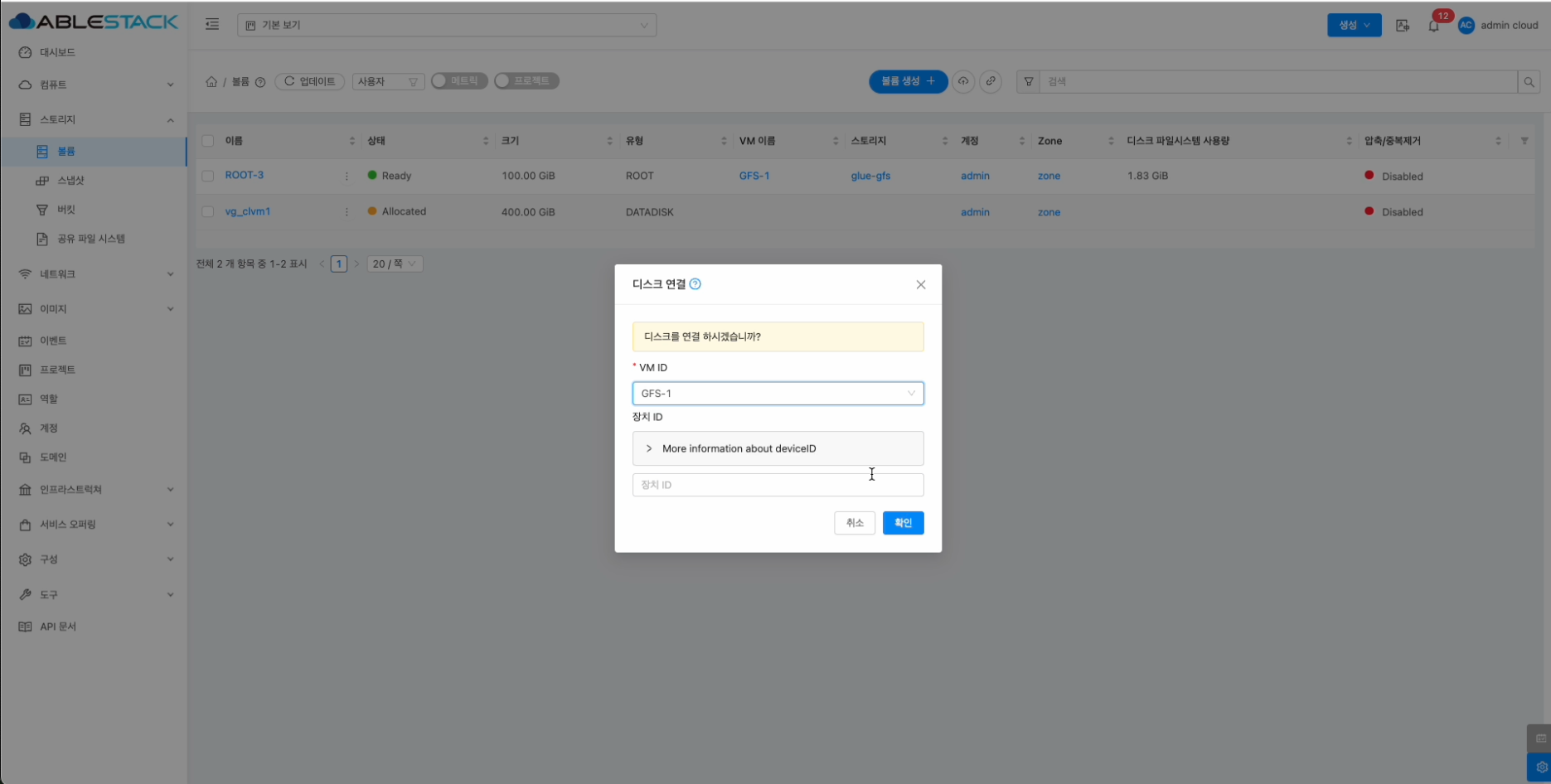The image size is (1551, 784).
Task: Click the filter icon in search bar
Action: (1028, 81)
